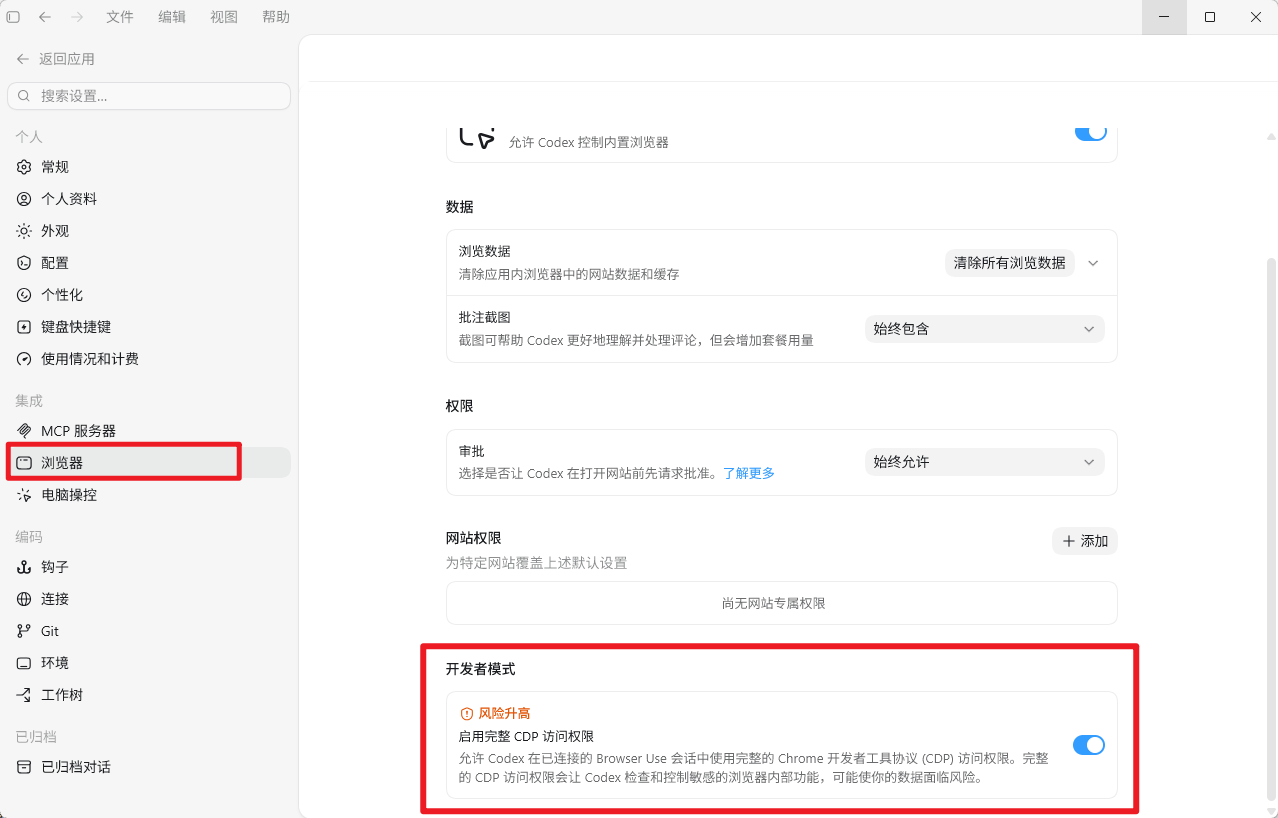1278x818 pixels.
Task: Open the 批注截图 始终包含 dropdown
Action: (x=985, y=329)
